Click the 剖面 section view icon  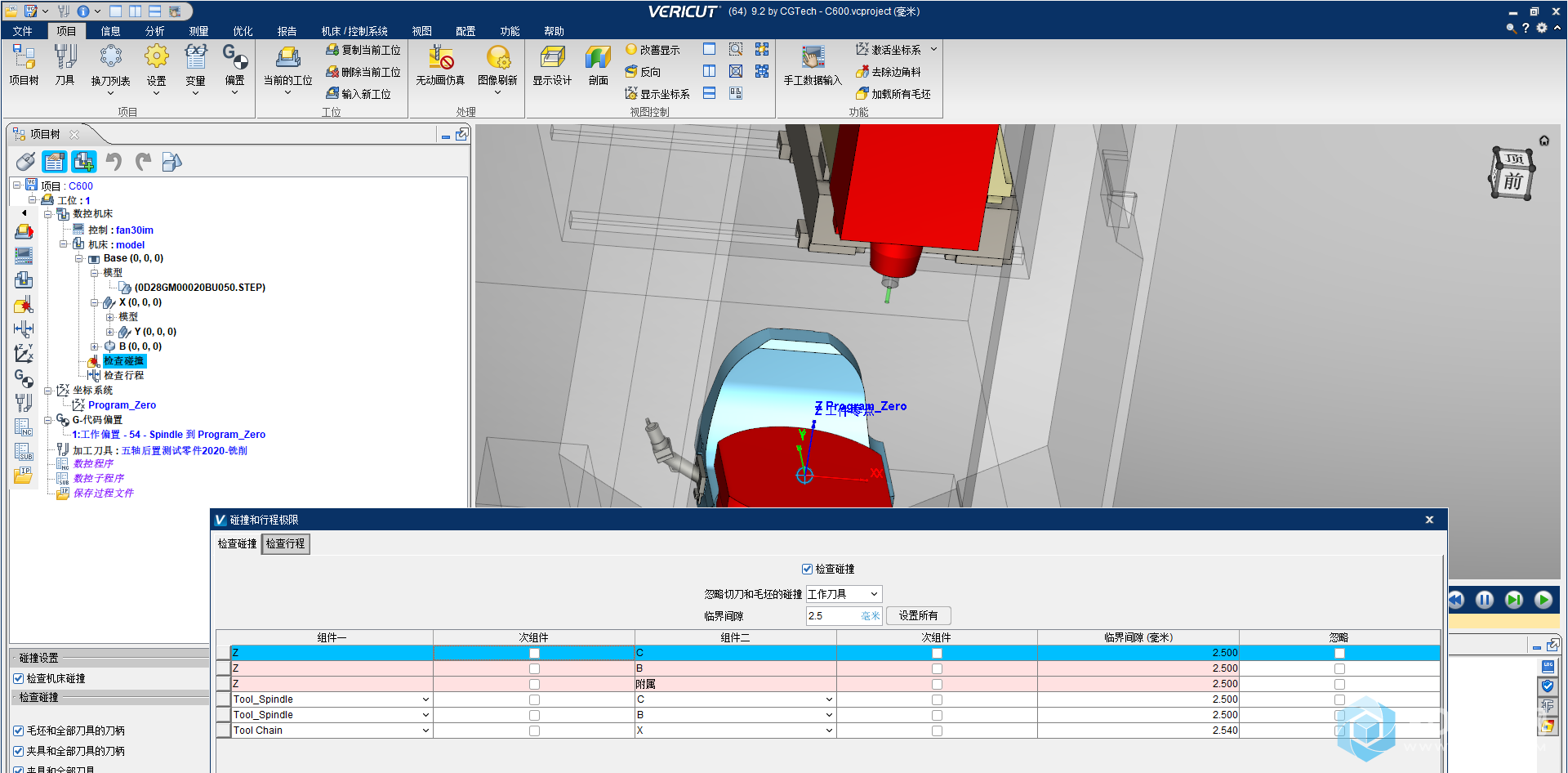click(598, 65)
